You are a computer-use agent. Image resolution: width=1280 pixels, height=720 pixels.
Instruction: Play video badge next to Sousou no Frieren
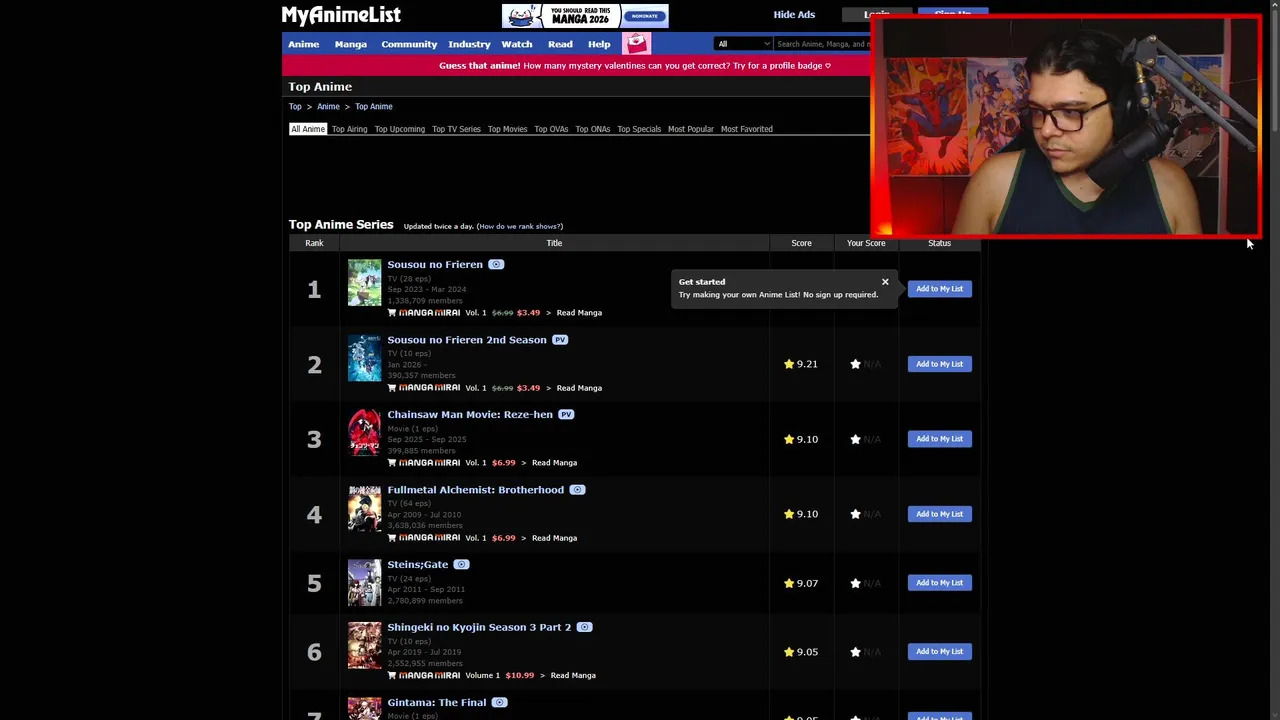pyautogui.click(x=496, y=265)
